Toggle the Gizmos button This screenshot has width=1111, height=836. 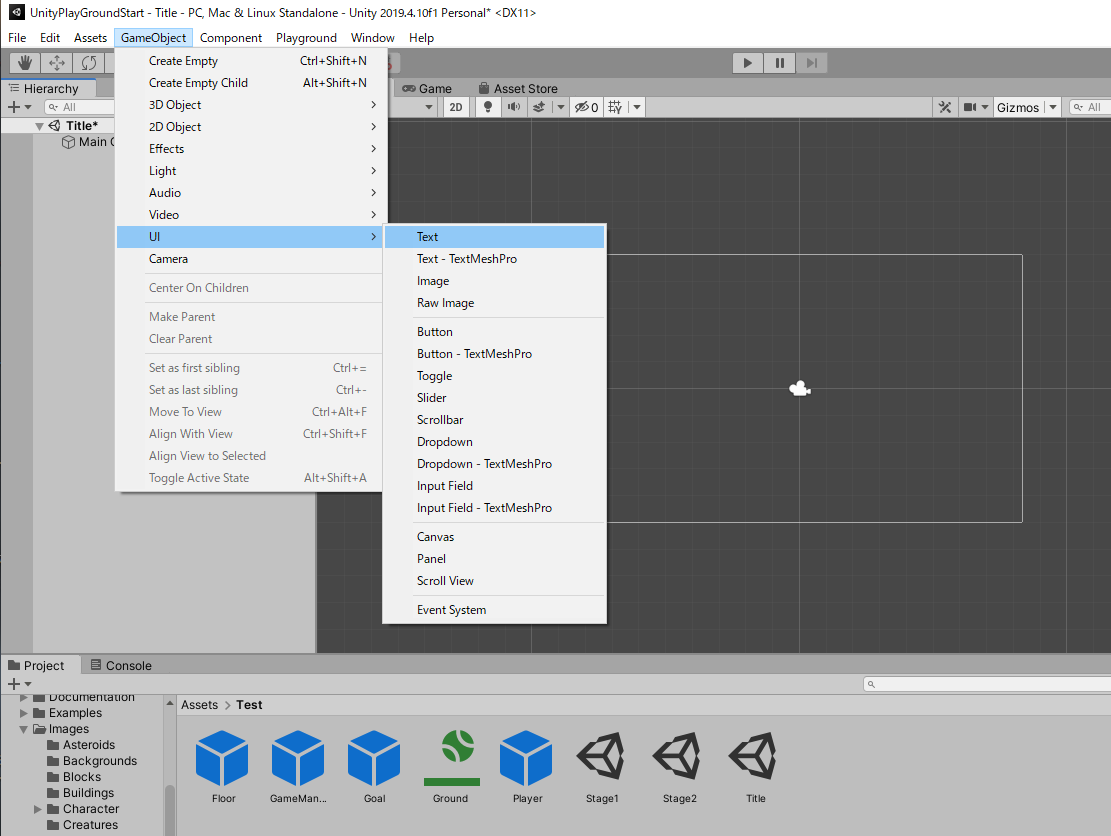tap(1017, 107)
